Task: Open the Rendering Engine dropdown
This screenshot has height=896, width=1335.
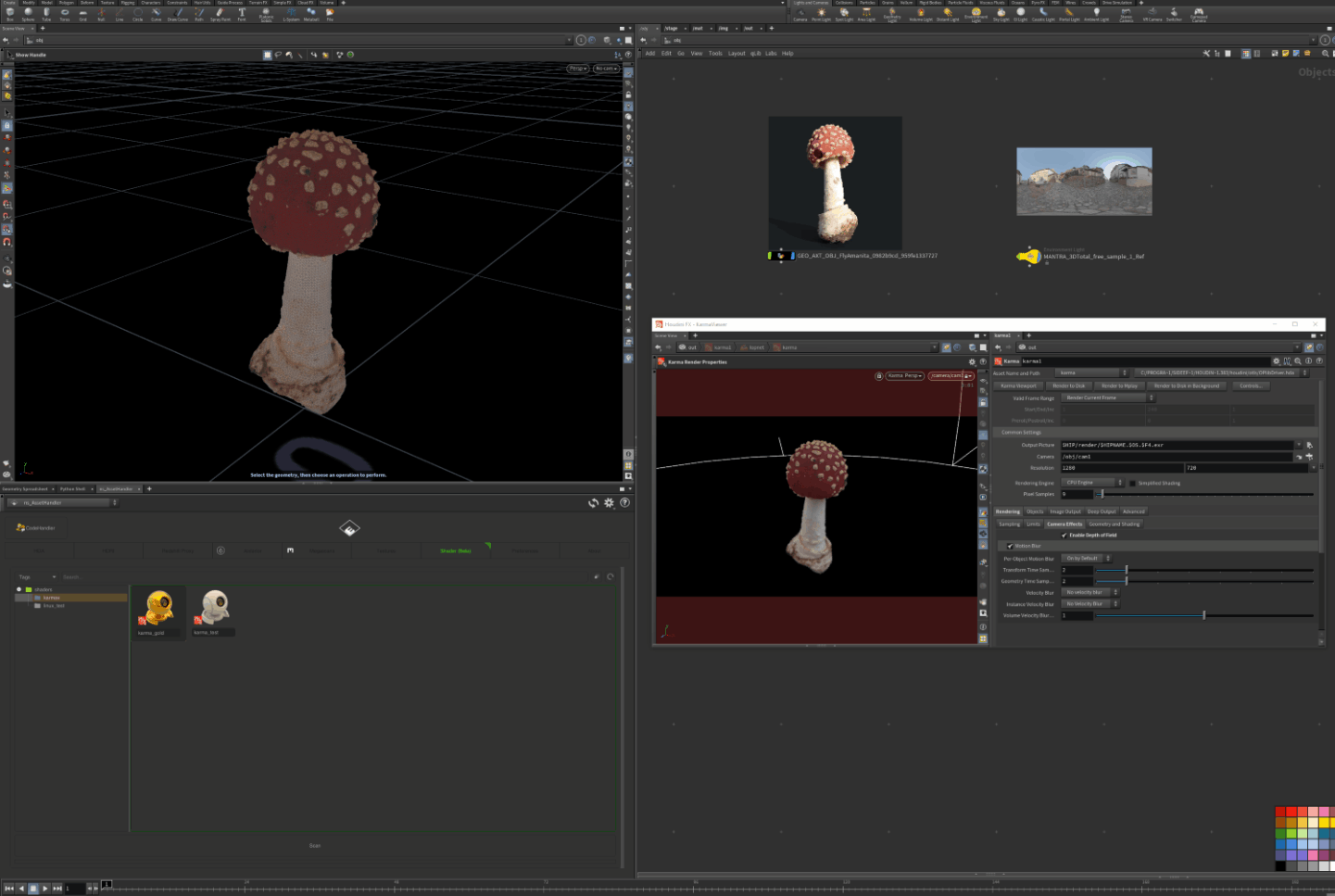Action: coord(1093,483)
